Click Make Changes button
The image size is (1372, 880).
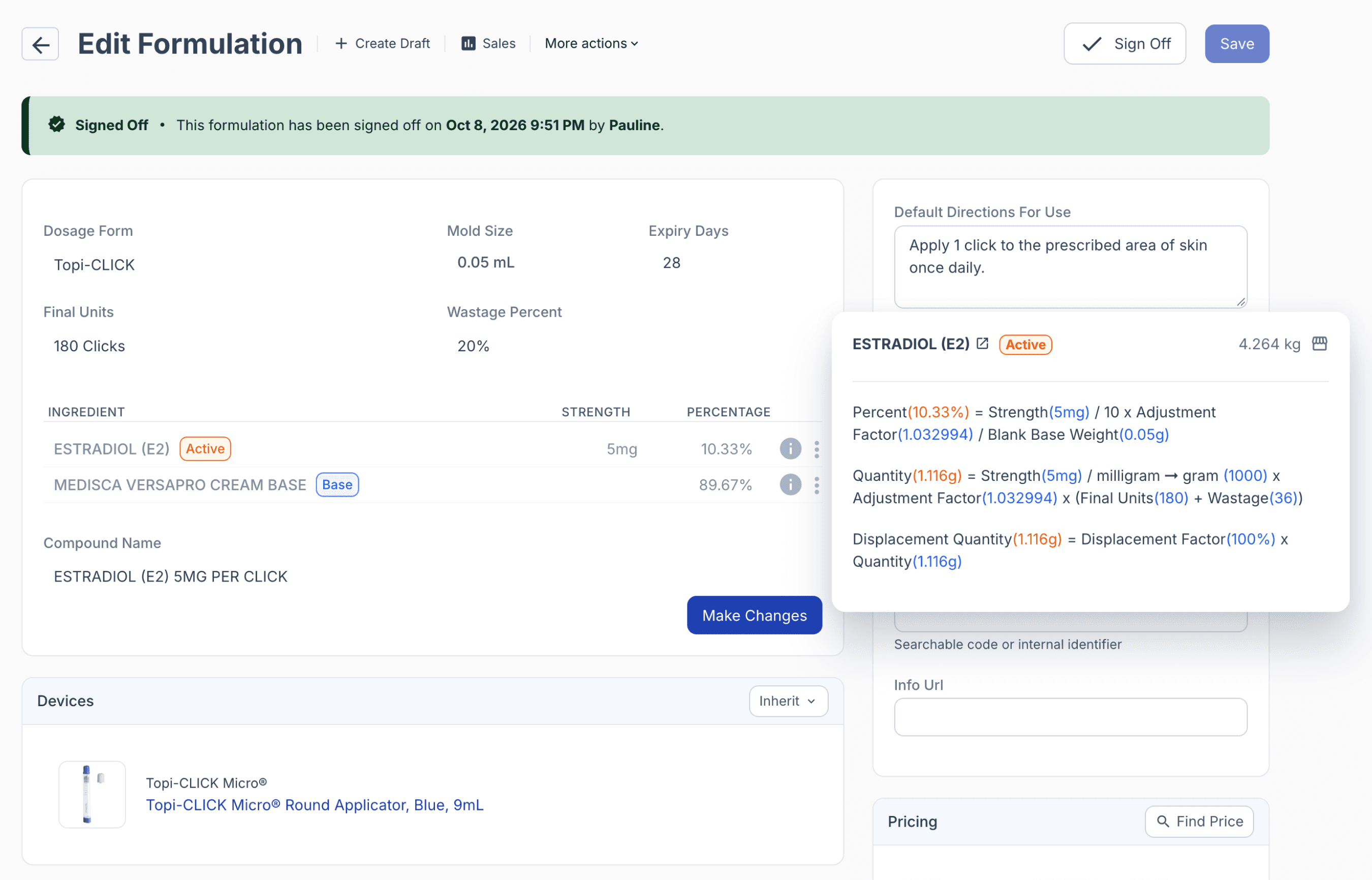pyautogui.click(x=754, y=616)
